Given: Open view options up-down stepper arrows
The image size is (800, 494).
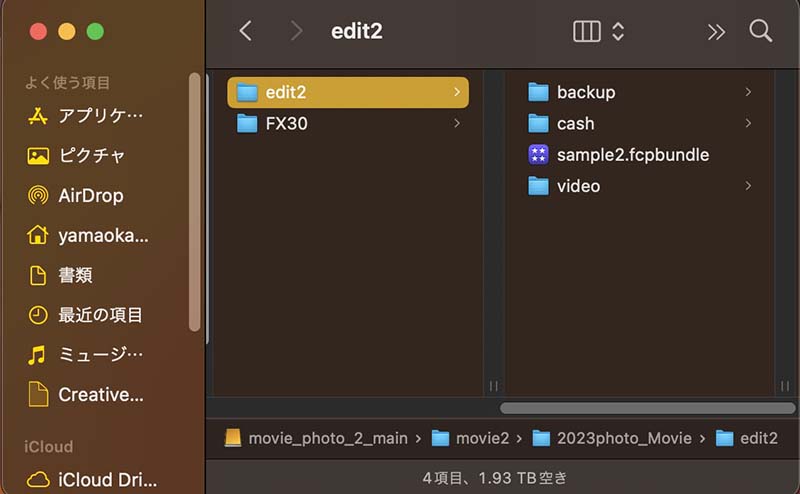Looking at the screenshot, I should point(618,31).
